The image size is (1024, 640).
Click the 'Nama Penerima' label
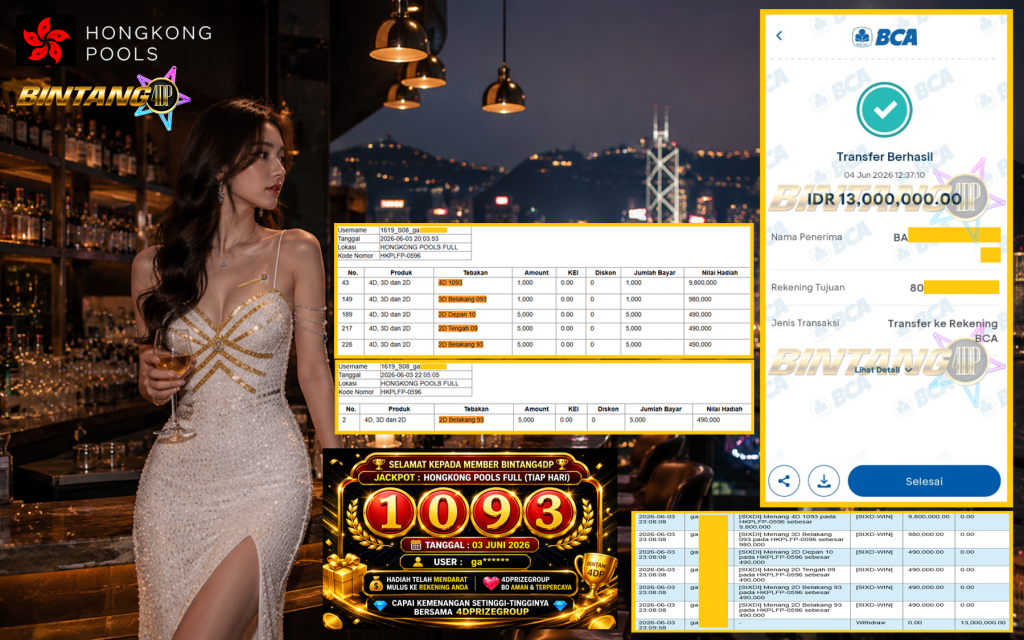[x=806, y=237]
